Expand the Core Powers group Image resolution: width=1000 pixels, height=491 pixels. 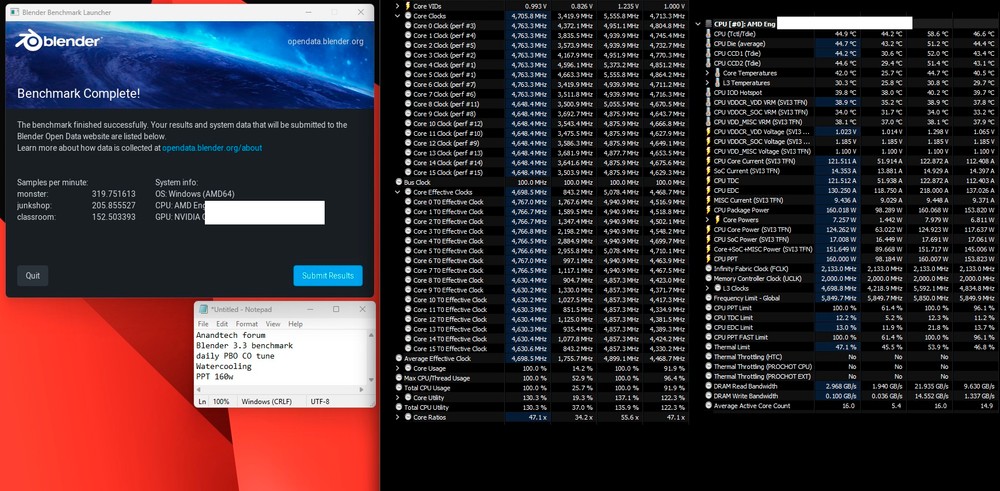coord(707,219)
